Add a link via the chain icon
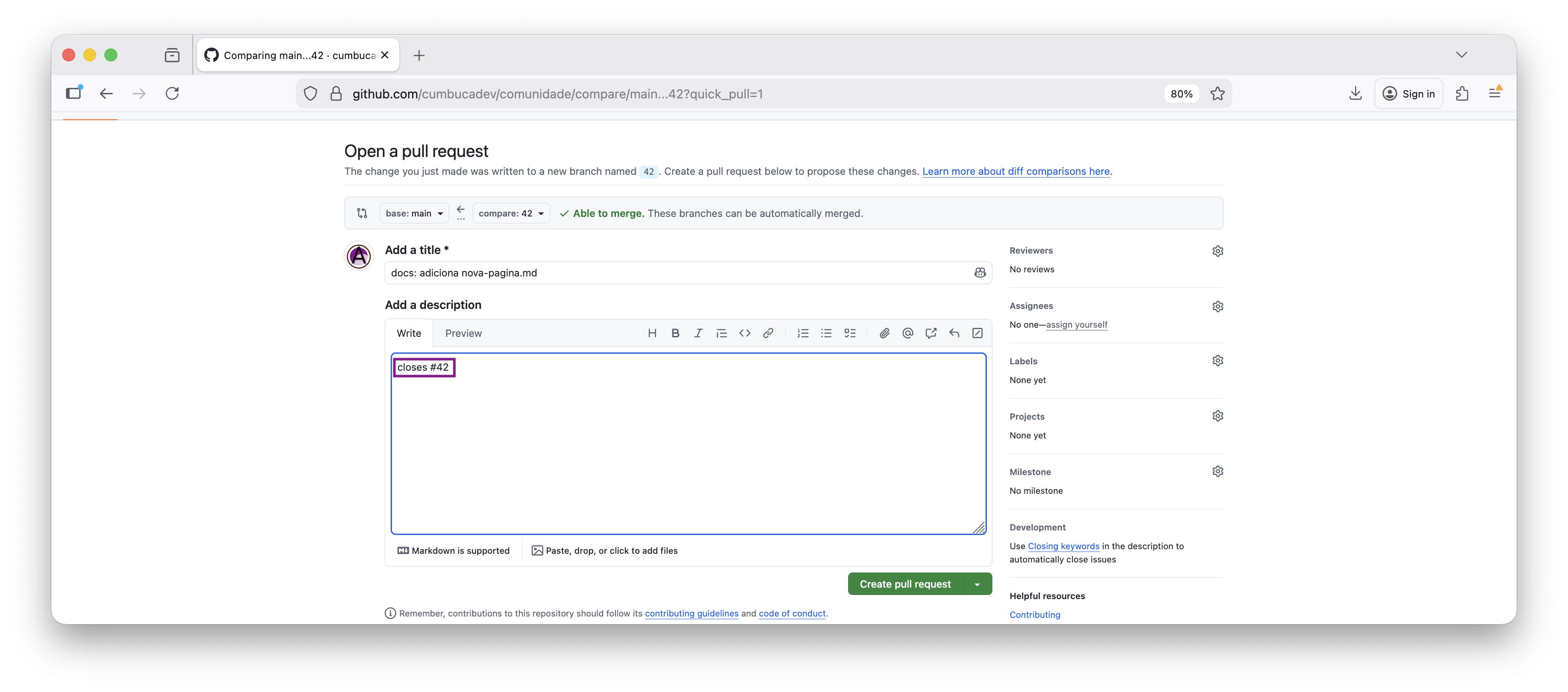This screenshot has width=1568, height=692. click(768, 333)
